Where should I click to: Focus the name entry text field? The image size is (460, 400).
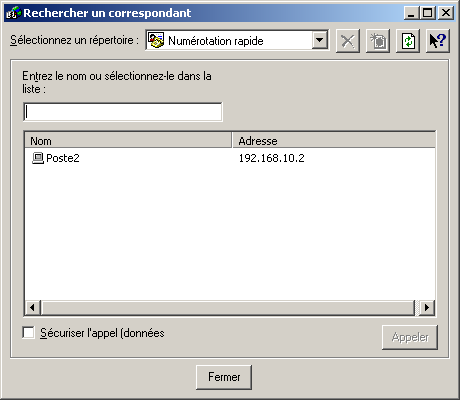(123, 112)
